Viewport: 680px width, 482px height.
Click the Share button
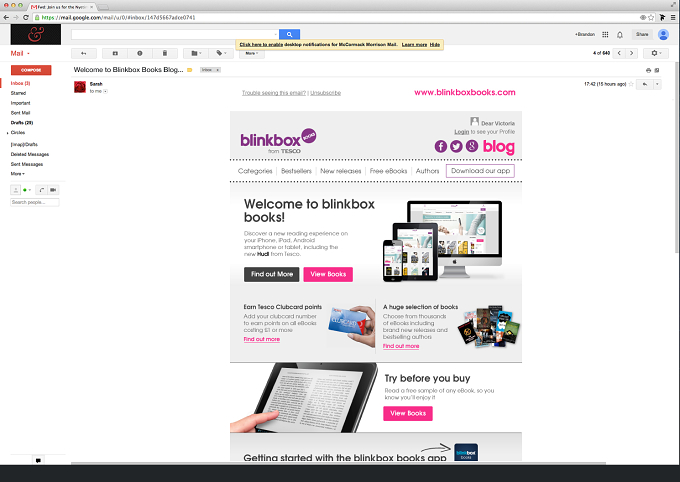pos(642,34)
